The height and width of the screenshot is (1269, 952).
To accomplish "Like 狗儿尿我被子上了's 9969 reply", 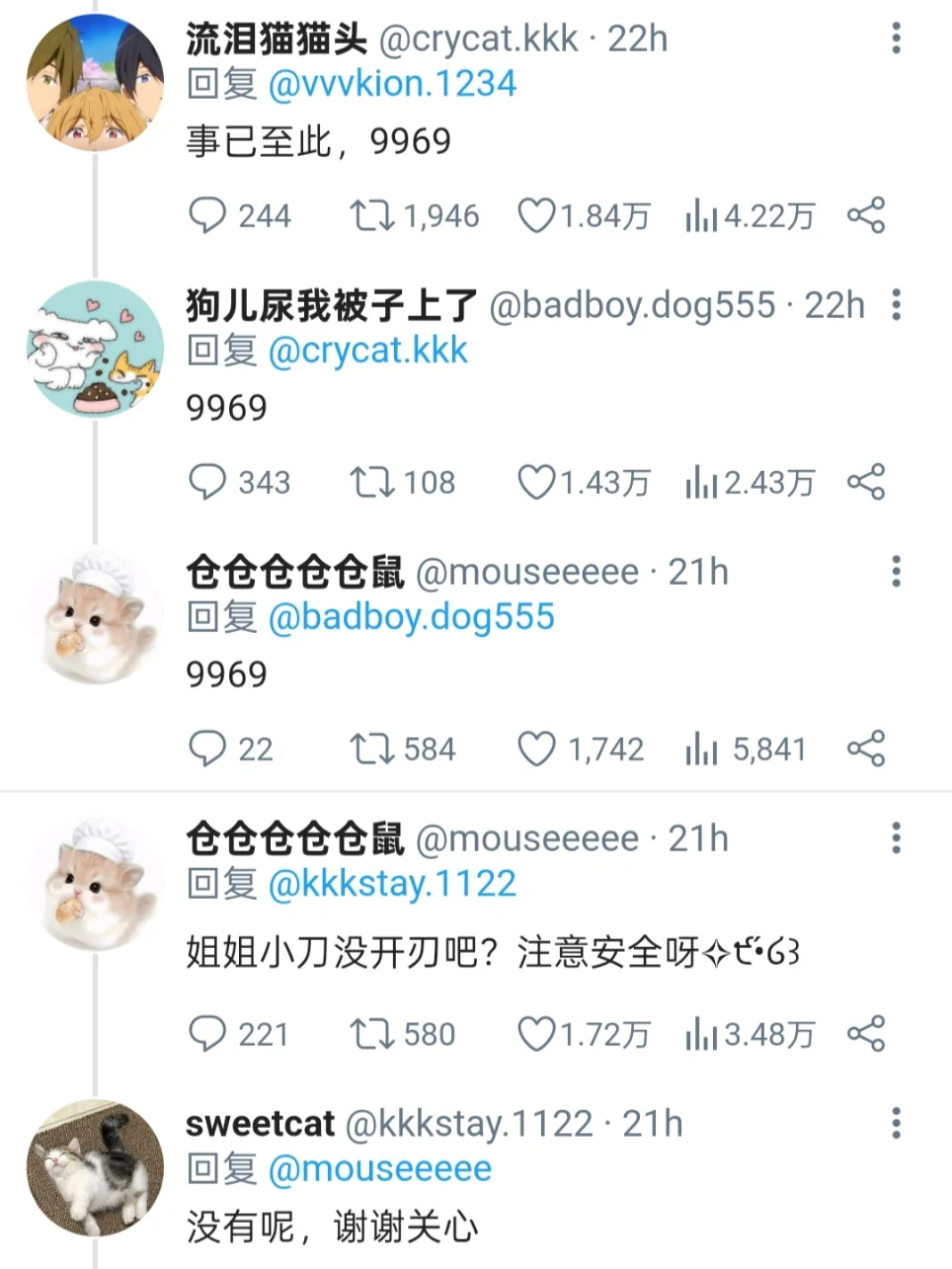I will coord(536,482).
